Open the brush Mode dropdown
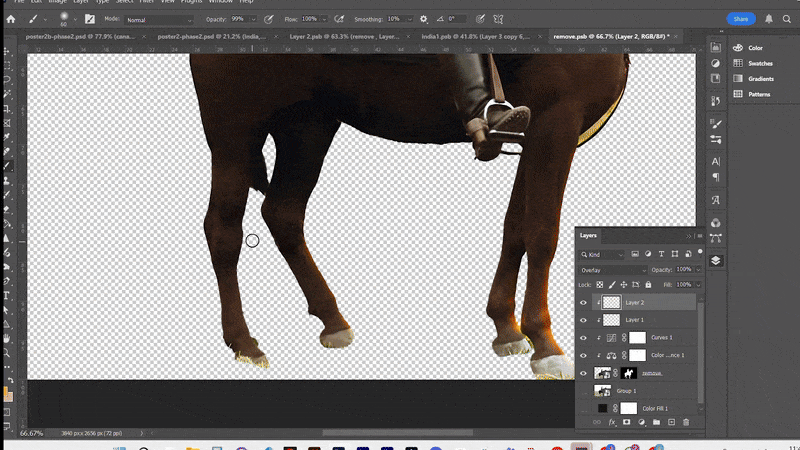 [159, 20]
